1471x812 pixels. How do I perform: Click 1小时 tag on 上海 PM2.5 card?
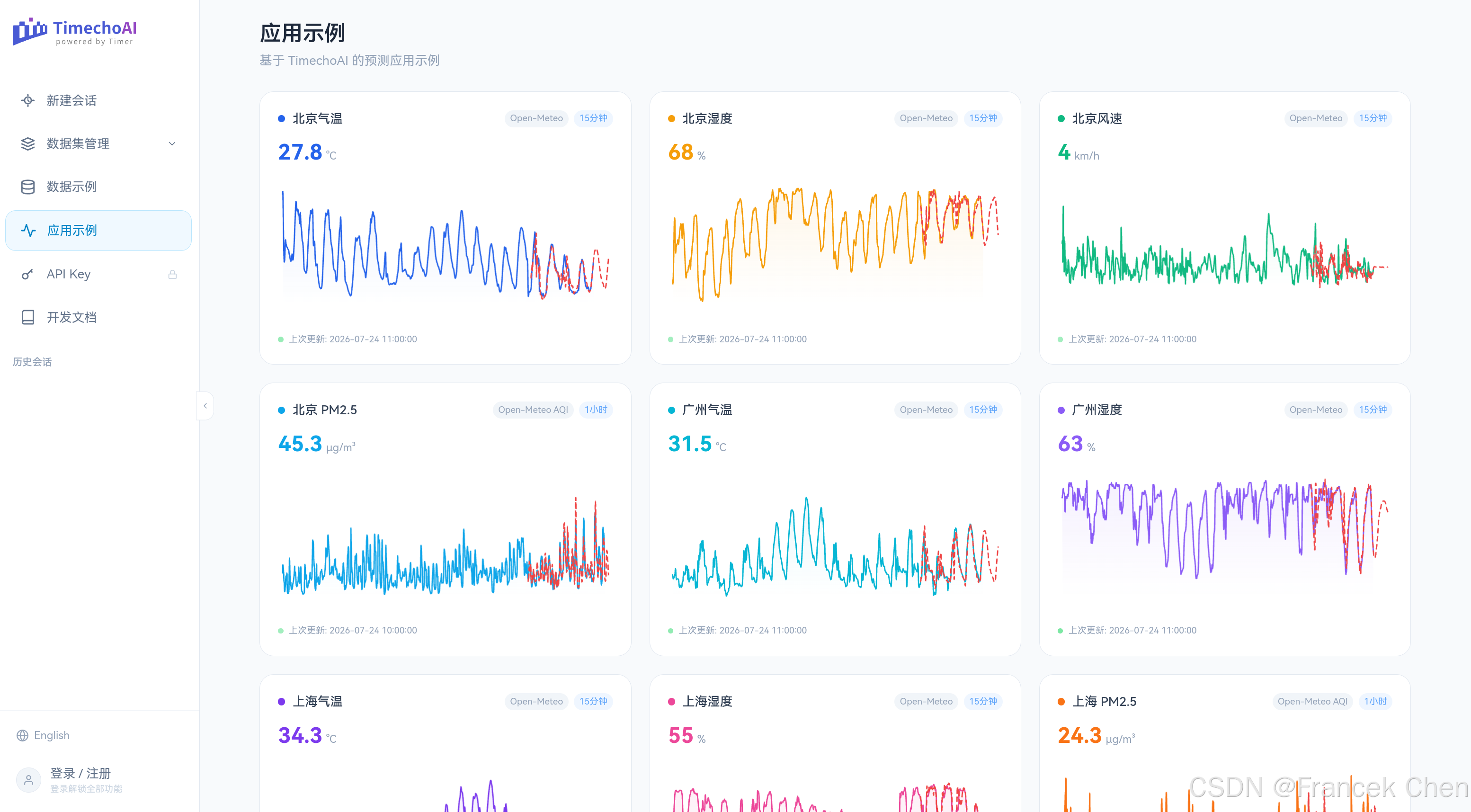click(1376, 702)
